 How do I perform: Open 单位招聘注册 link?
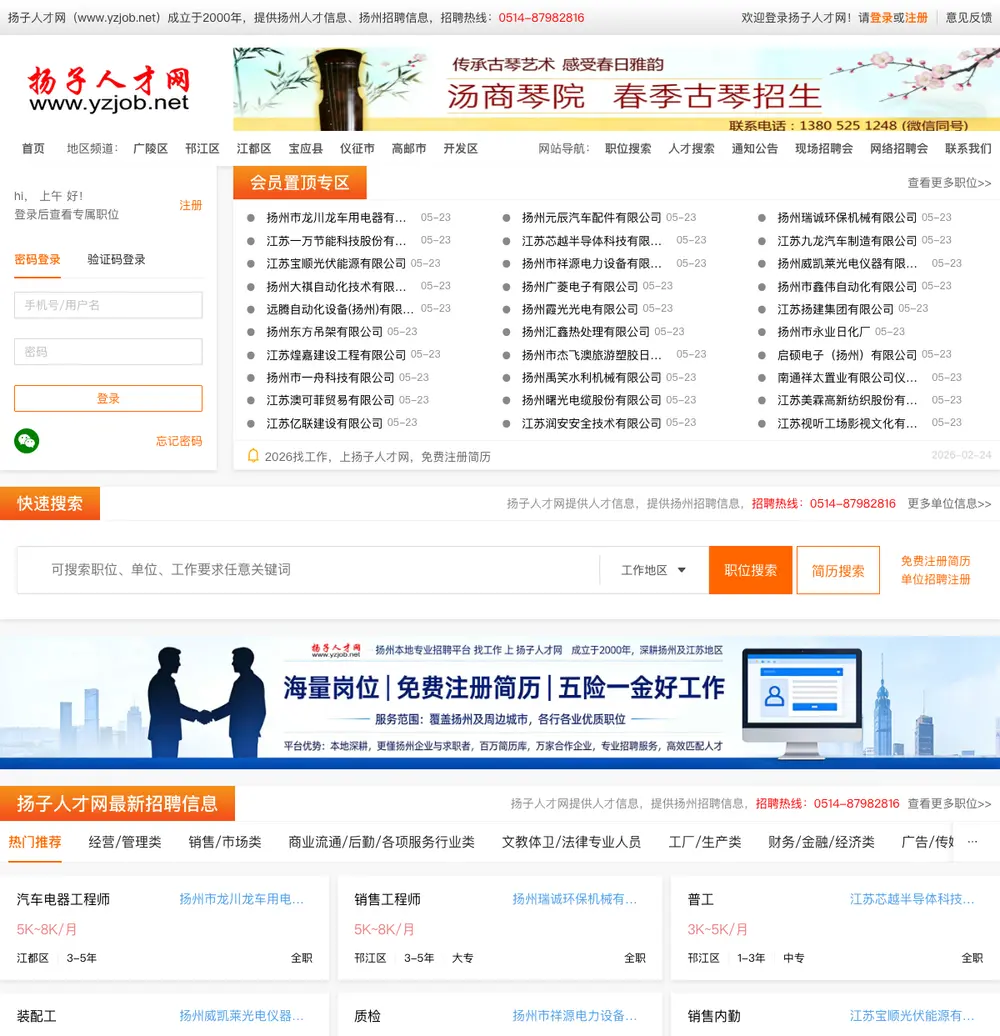pyautogui.click(x=935, y=579)
